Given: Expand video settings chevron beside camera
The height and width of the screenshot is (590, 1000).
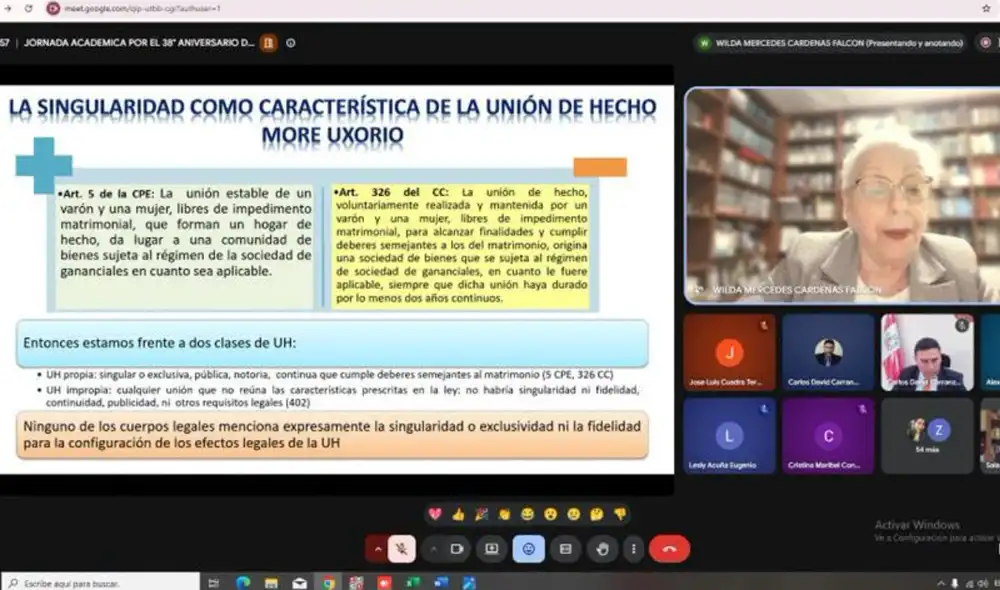Looking at the screenshot, I should [433, 549].
